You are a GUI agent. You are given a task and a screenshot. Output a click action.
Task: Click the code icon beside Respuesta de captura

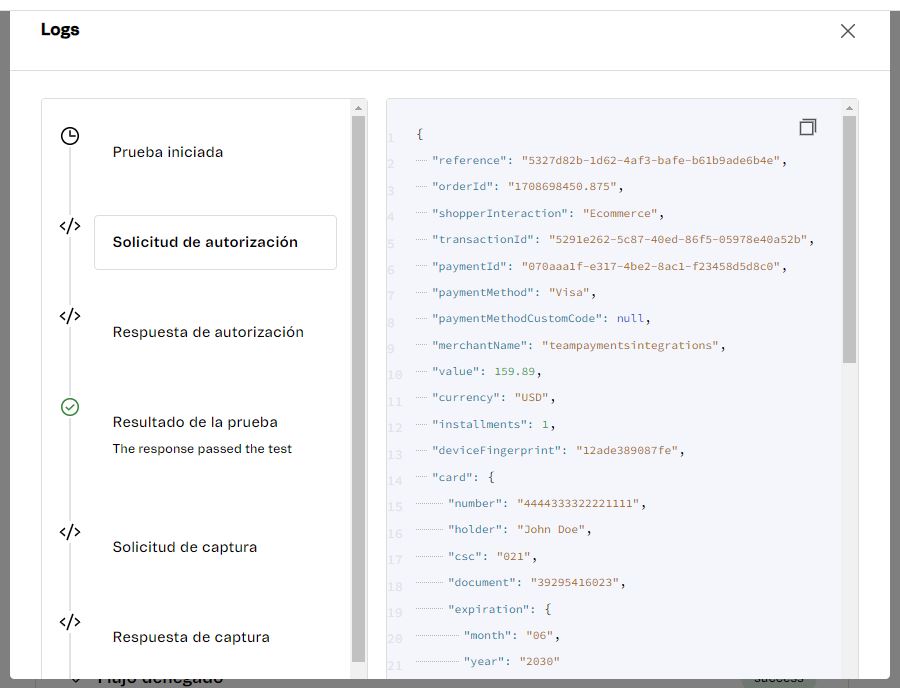coord(69,621)
